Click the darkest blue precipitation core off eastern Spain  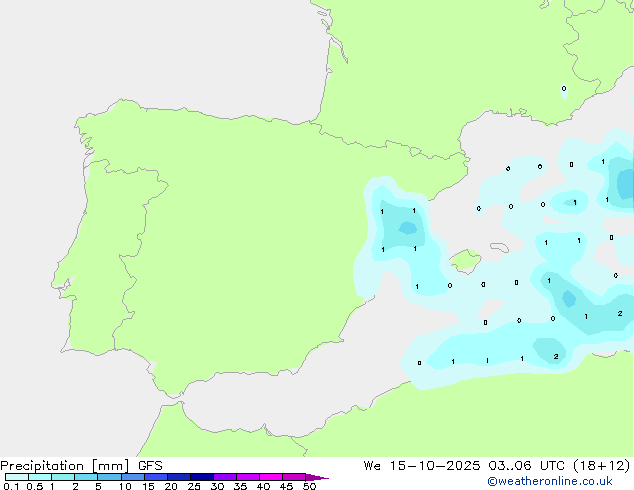coord(408,228)
